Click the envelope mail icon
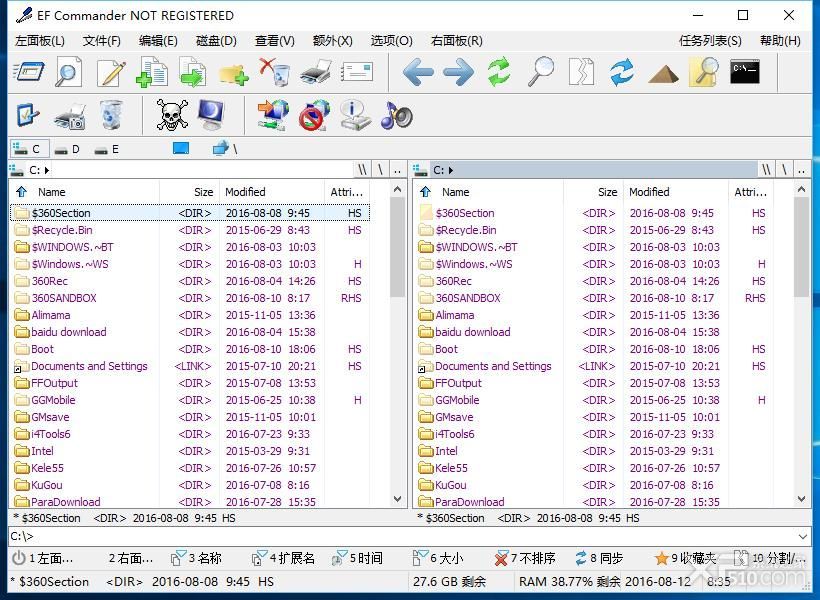The height and width of the screenshot is (600, 820). pos(357,72)
